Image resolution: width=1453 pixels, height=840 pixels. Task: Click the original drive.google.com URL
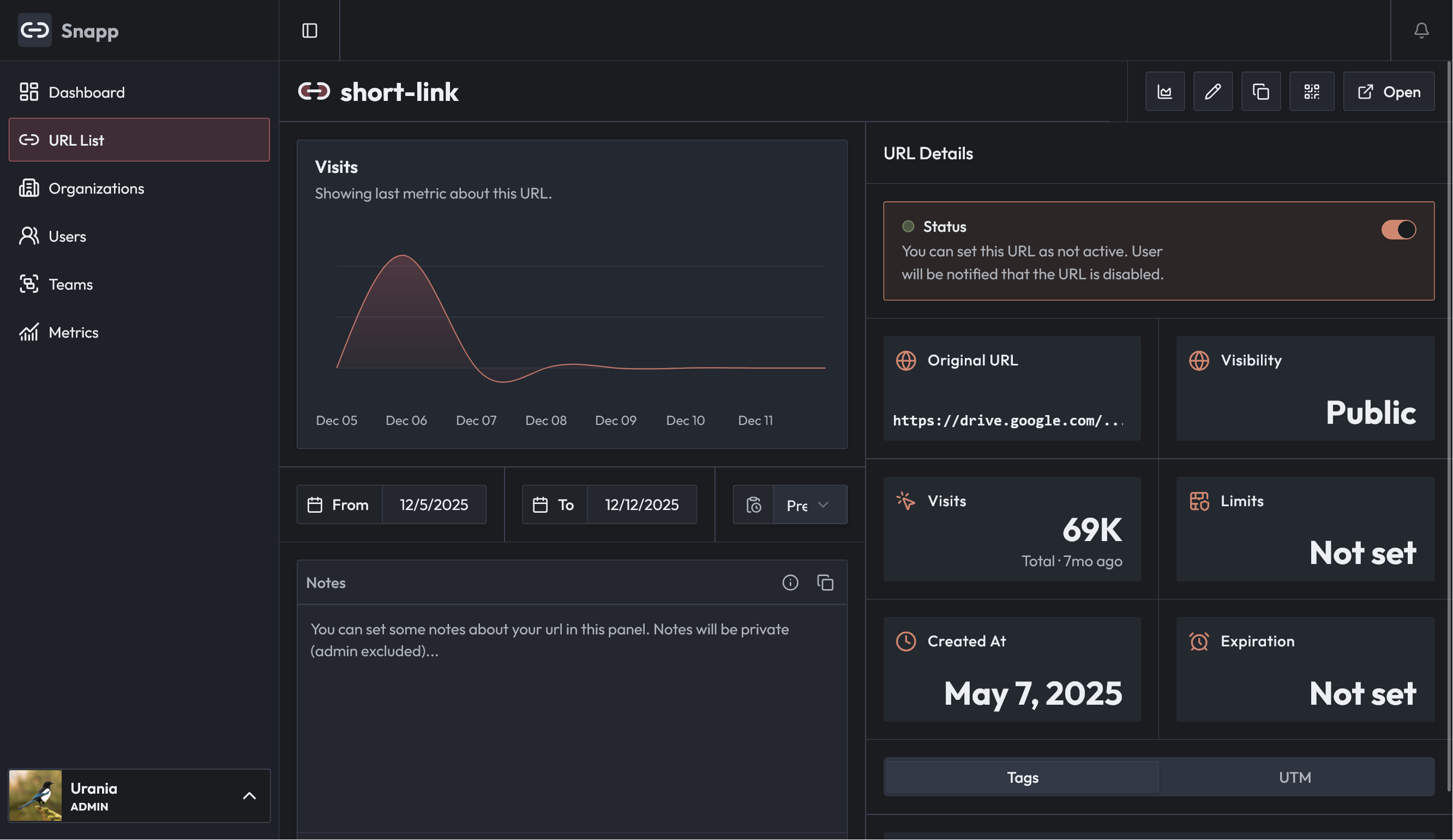(x=1009, y=421)
